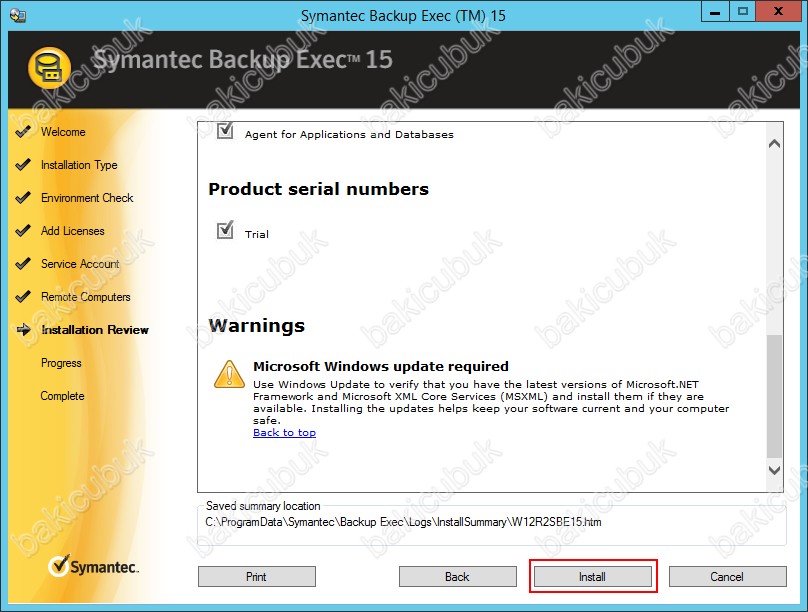
Task: Select the Installation Review step
Action: click(95, 330)
